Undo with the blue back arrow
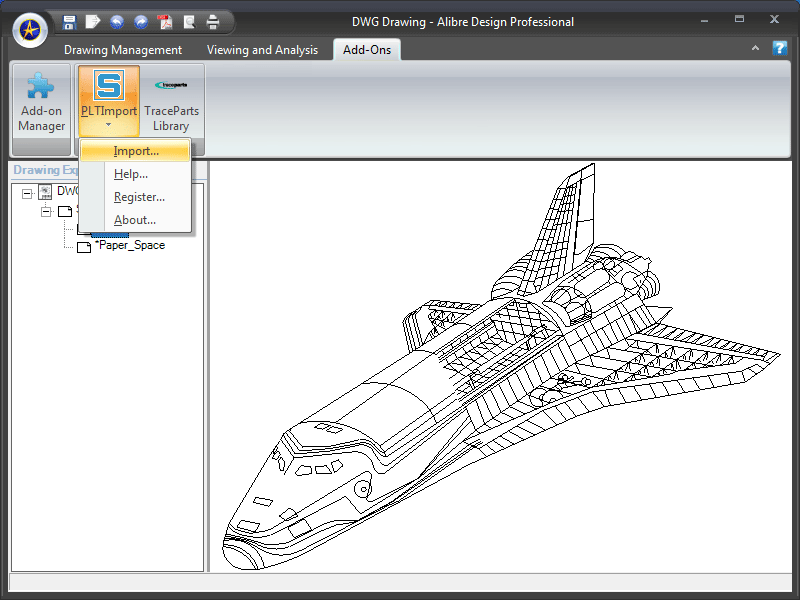 tap(117, 21)
